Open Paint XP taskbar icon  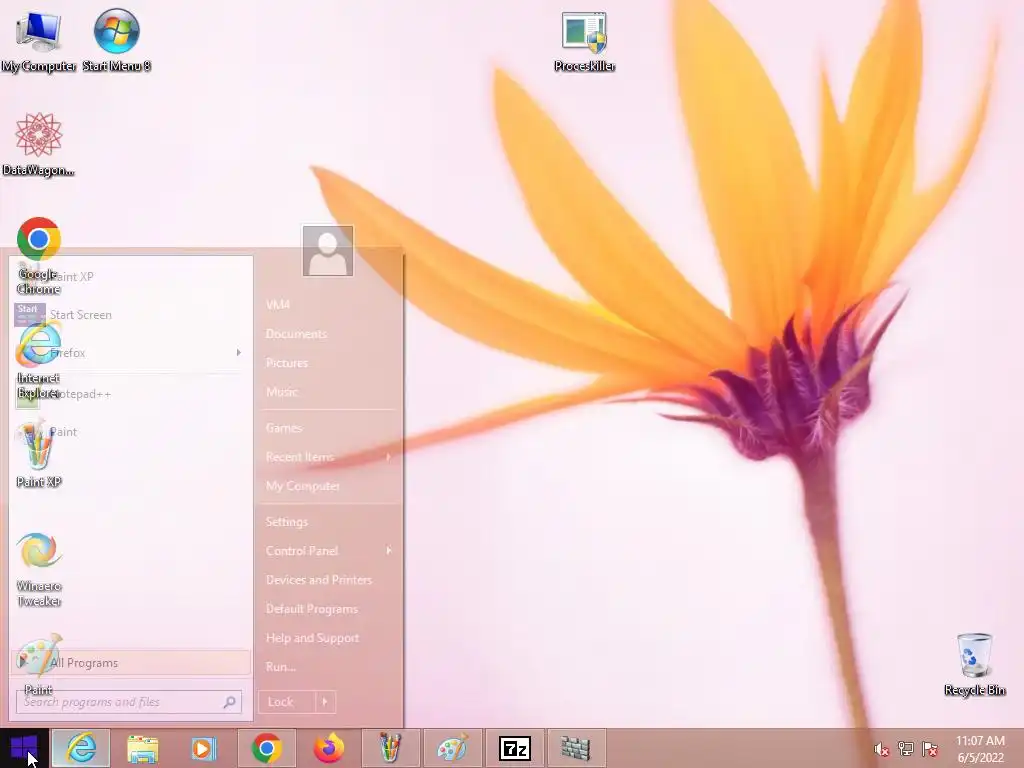click(x=391, y=748)
